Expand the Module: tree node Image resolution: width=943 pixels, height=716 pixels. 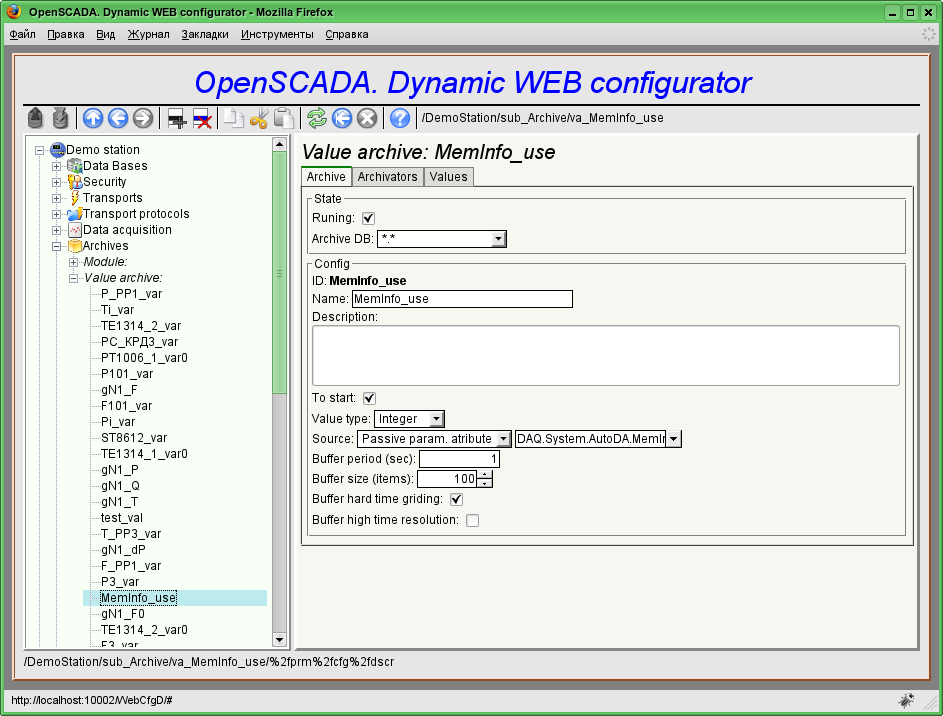coord(73,262)
